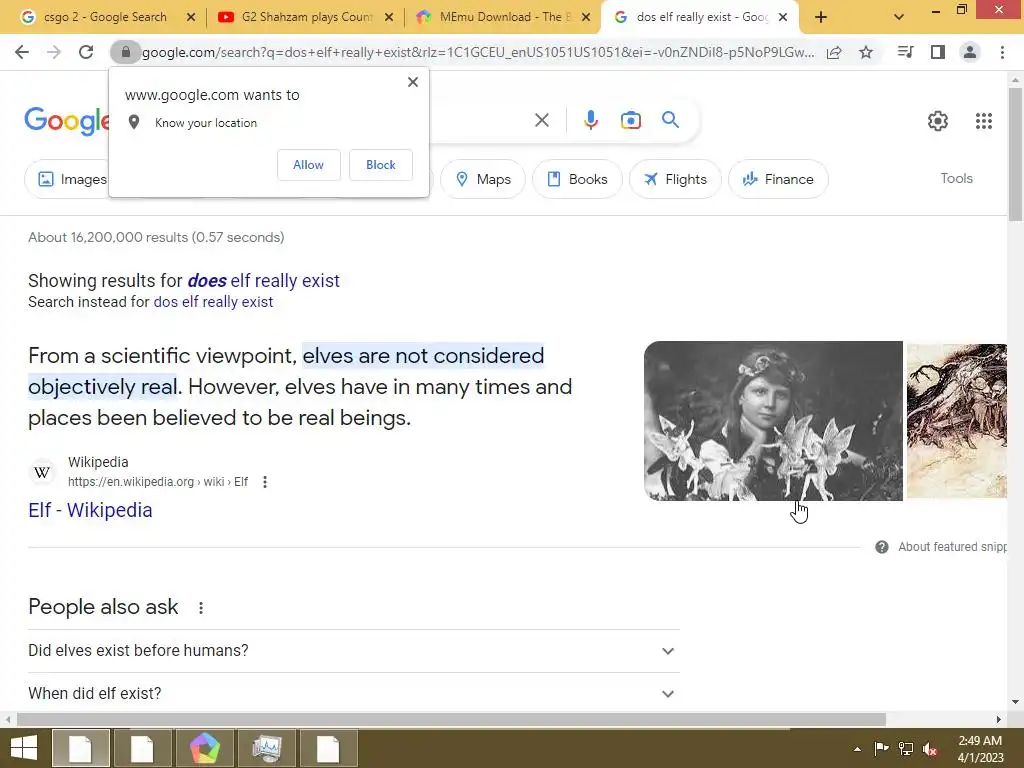Open the colorful pentagon app in taskbar

click(x=204, y=748)
